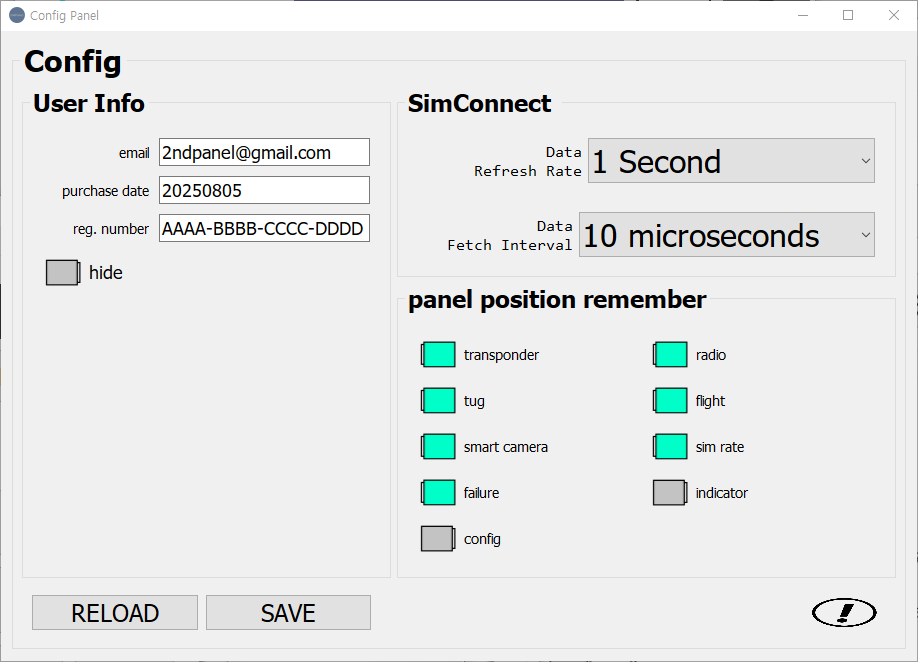918x662 pixels.
Task: Click into the email input field
Action: coord(264,152)
